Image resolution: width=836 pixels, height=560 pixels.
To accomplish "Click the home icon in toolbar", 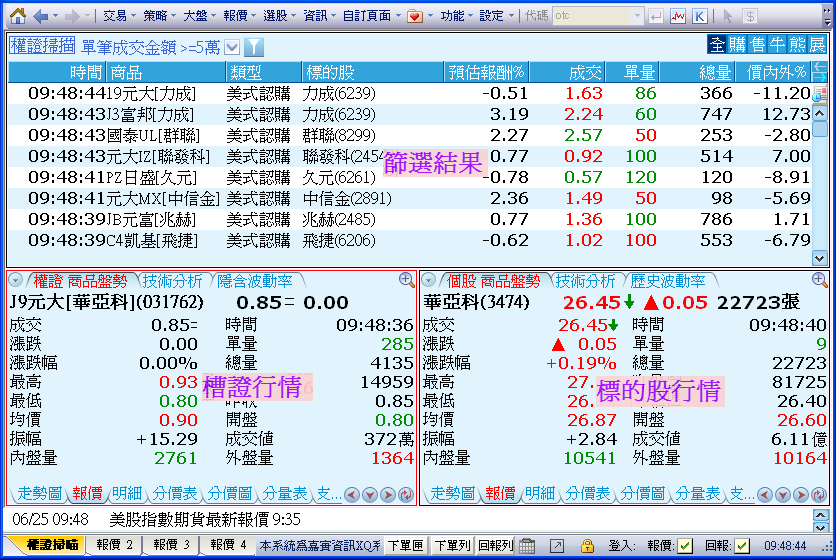I will 17,16.
